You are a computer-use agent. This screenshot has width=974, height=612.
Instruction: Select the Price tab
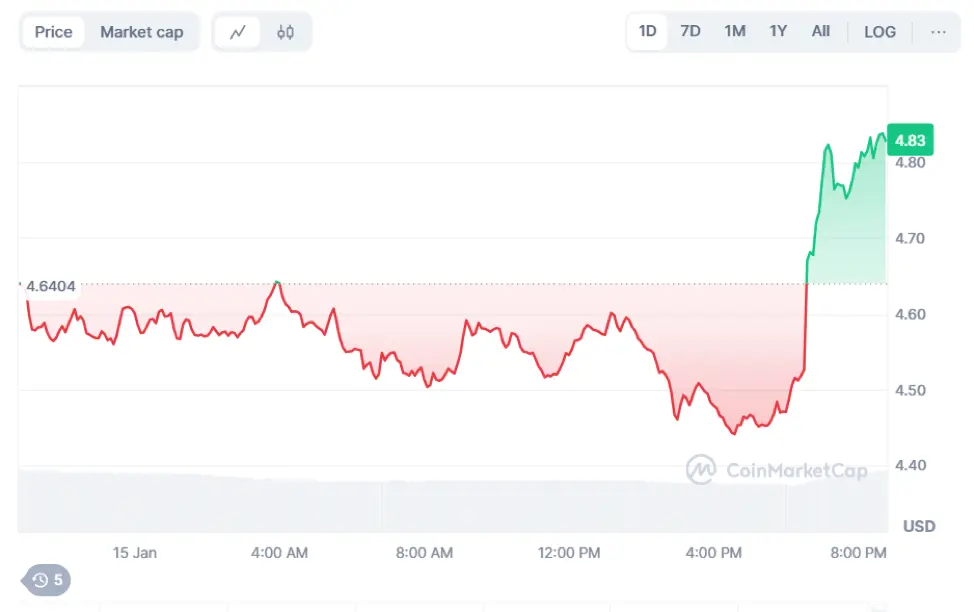pyautogui.click(x=54, y=32)
